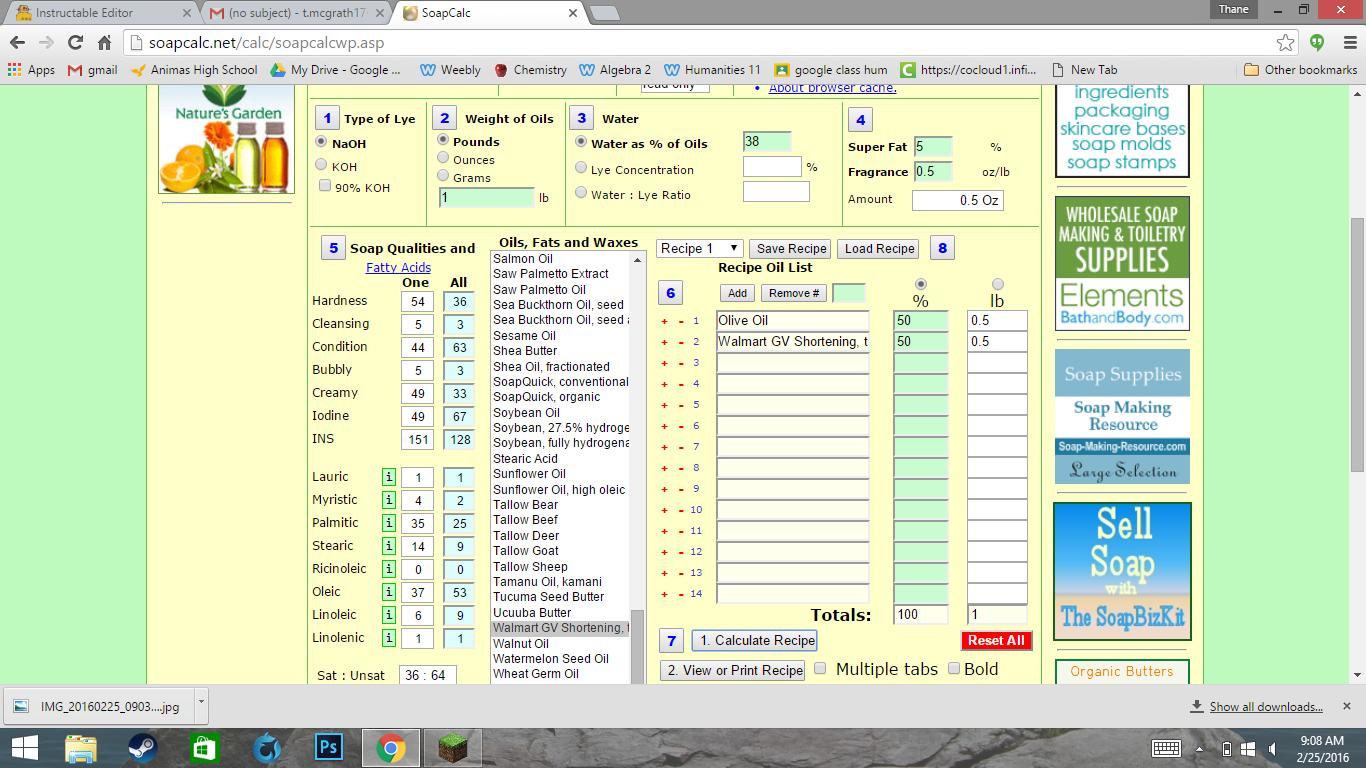This screenshot has width=1366, height=768.
Task: Open the Other bookmarks folder
Action: (1300, 70)
